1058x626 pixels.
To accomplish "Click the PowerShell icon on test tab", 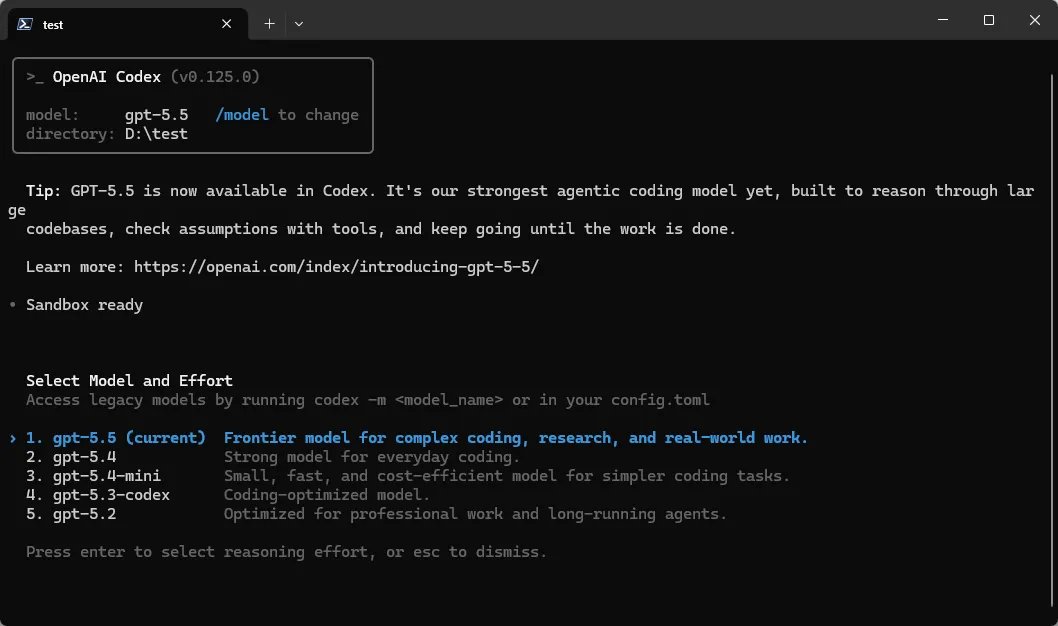I will tap(25, 24).
